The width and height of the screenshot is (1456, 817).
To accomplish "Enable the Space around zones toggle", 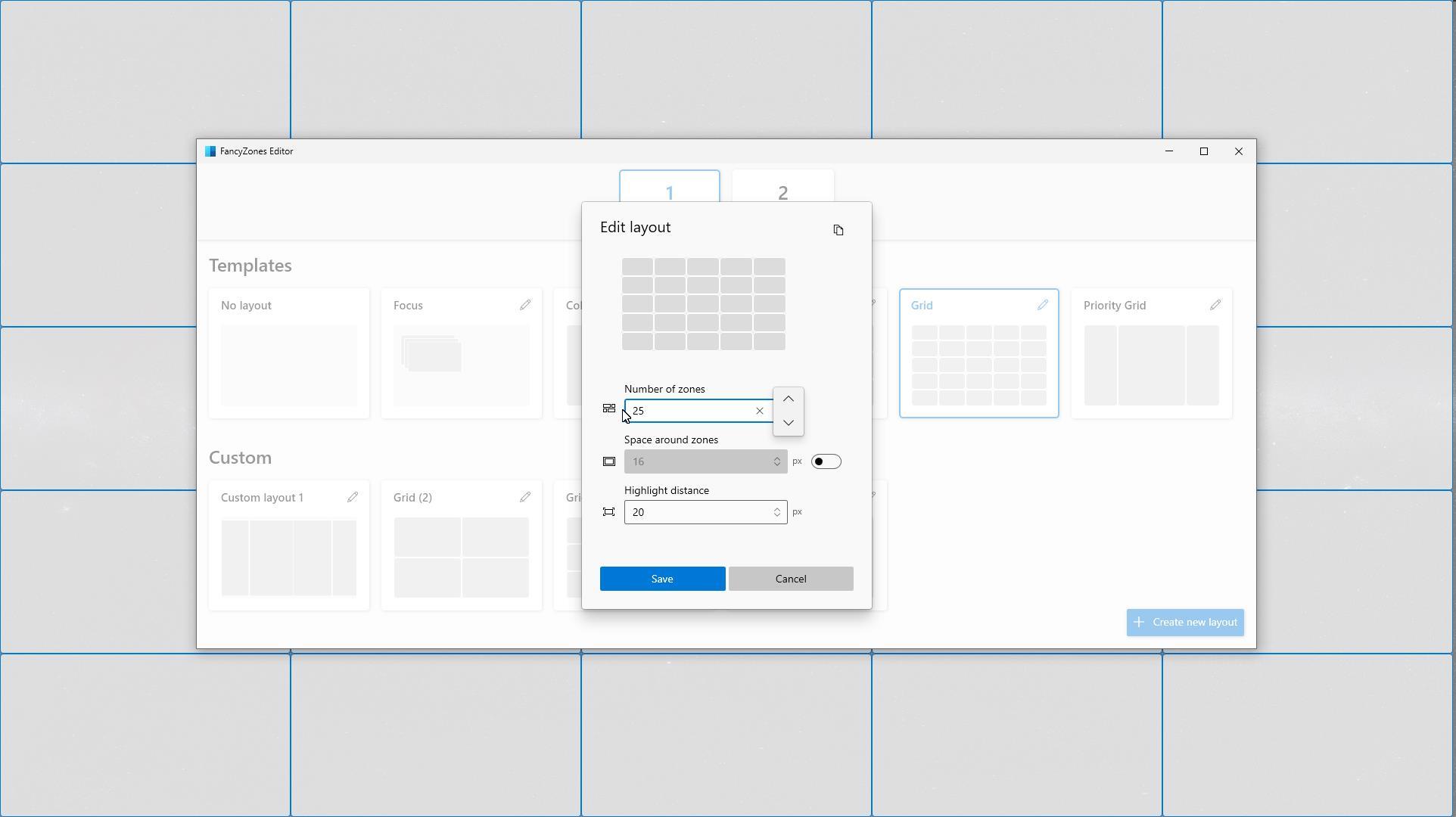I will [x=826, y=461].
